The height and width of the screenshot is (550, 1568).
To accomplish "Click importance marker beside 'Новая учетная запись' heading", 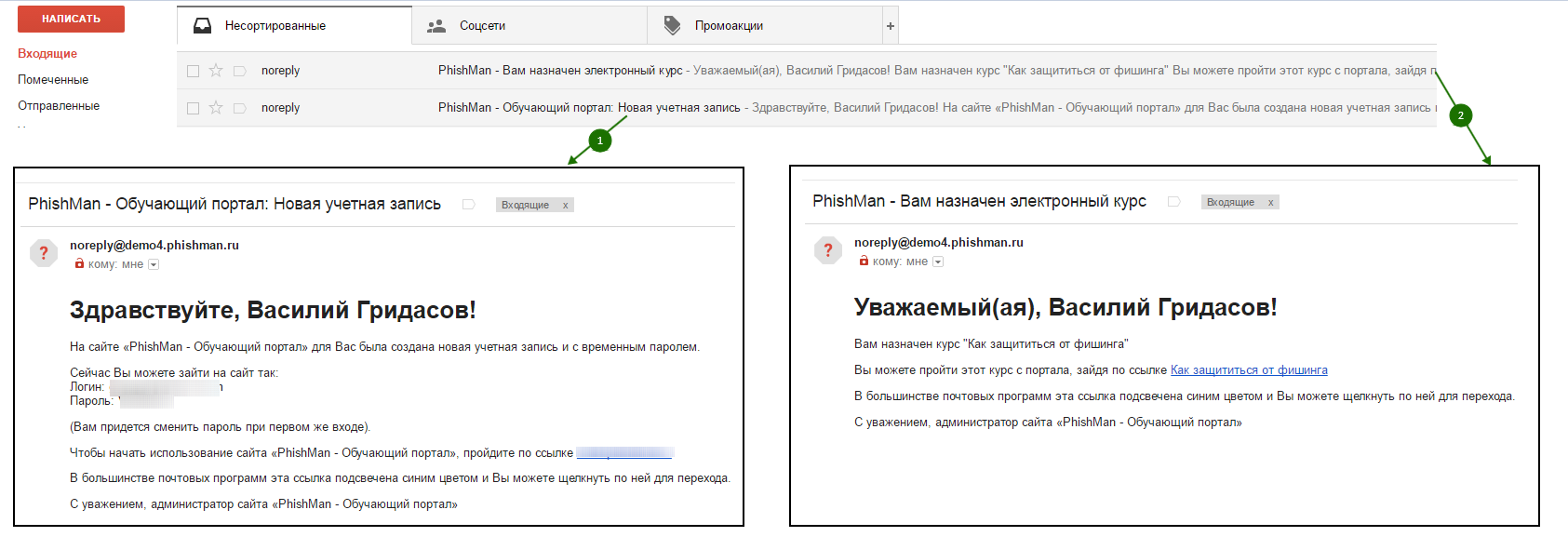I will coord(469,205).
